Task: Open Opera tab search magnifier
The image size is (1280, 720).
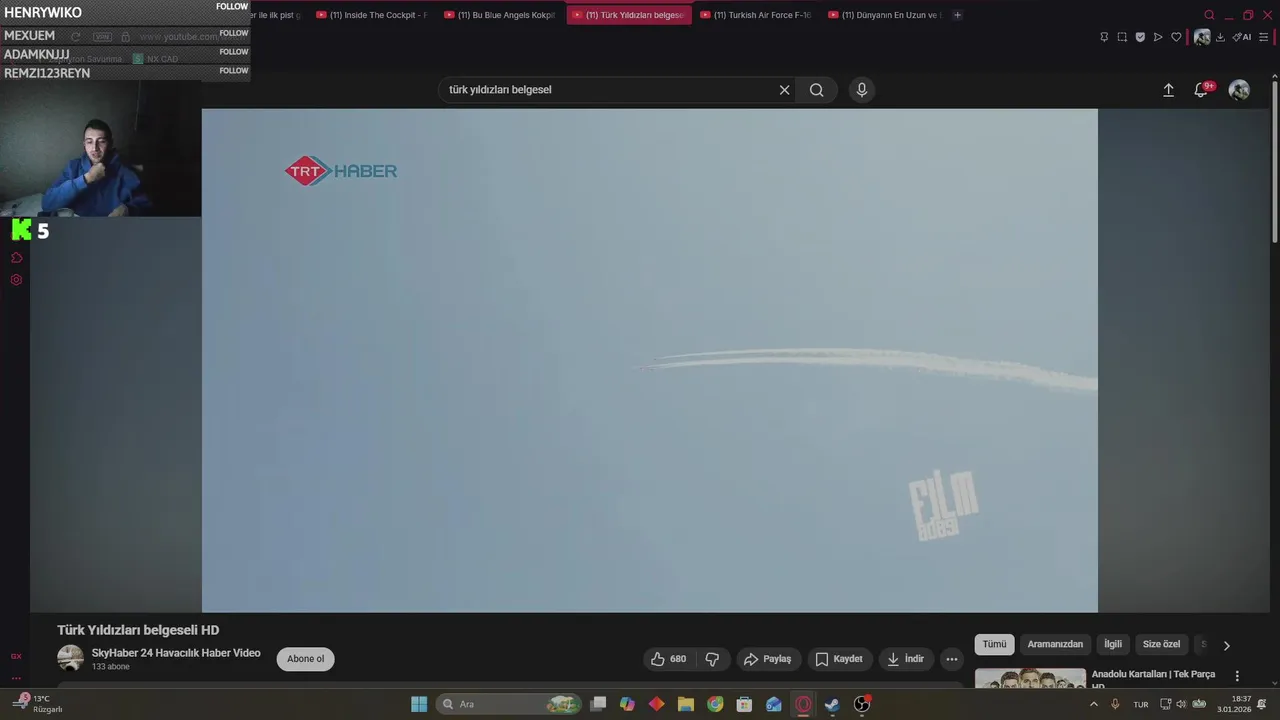Action: (1209, 15)
